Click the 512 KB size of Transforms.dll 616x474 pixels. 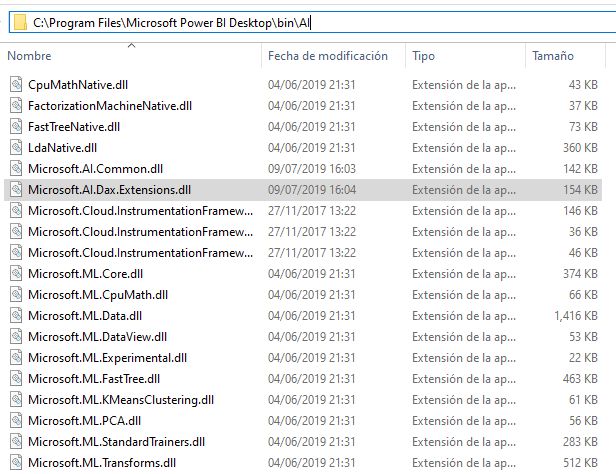point(580,463)
